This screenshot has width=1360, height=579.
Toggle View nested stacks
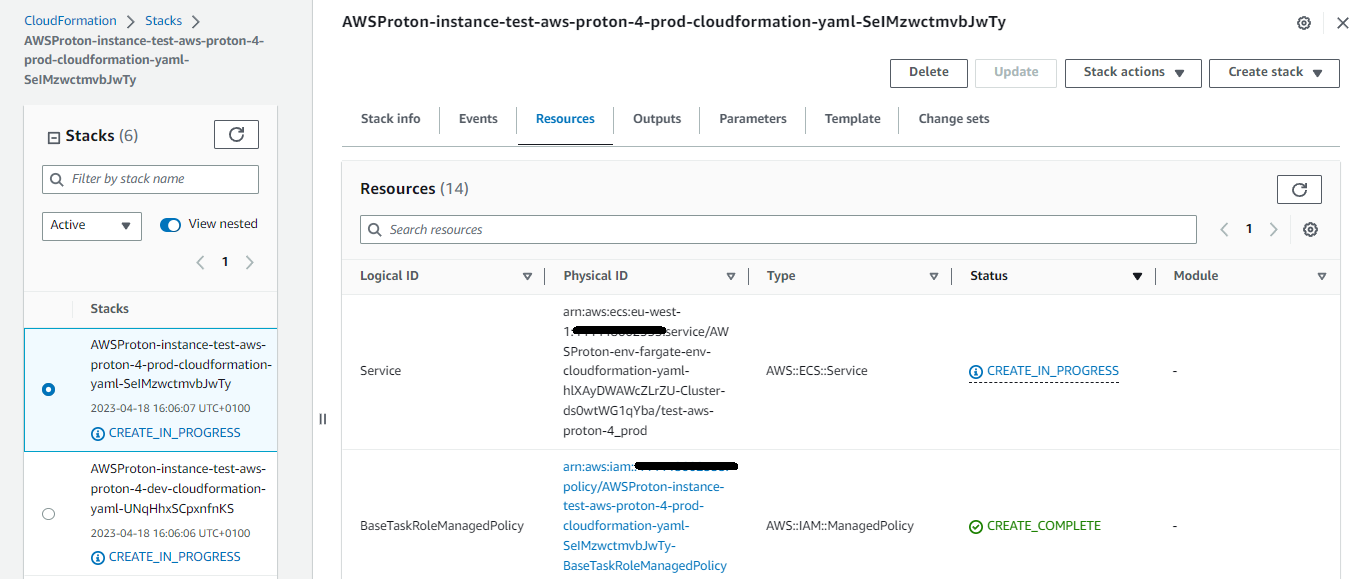coord(170,224)
